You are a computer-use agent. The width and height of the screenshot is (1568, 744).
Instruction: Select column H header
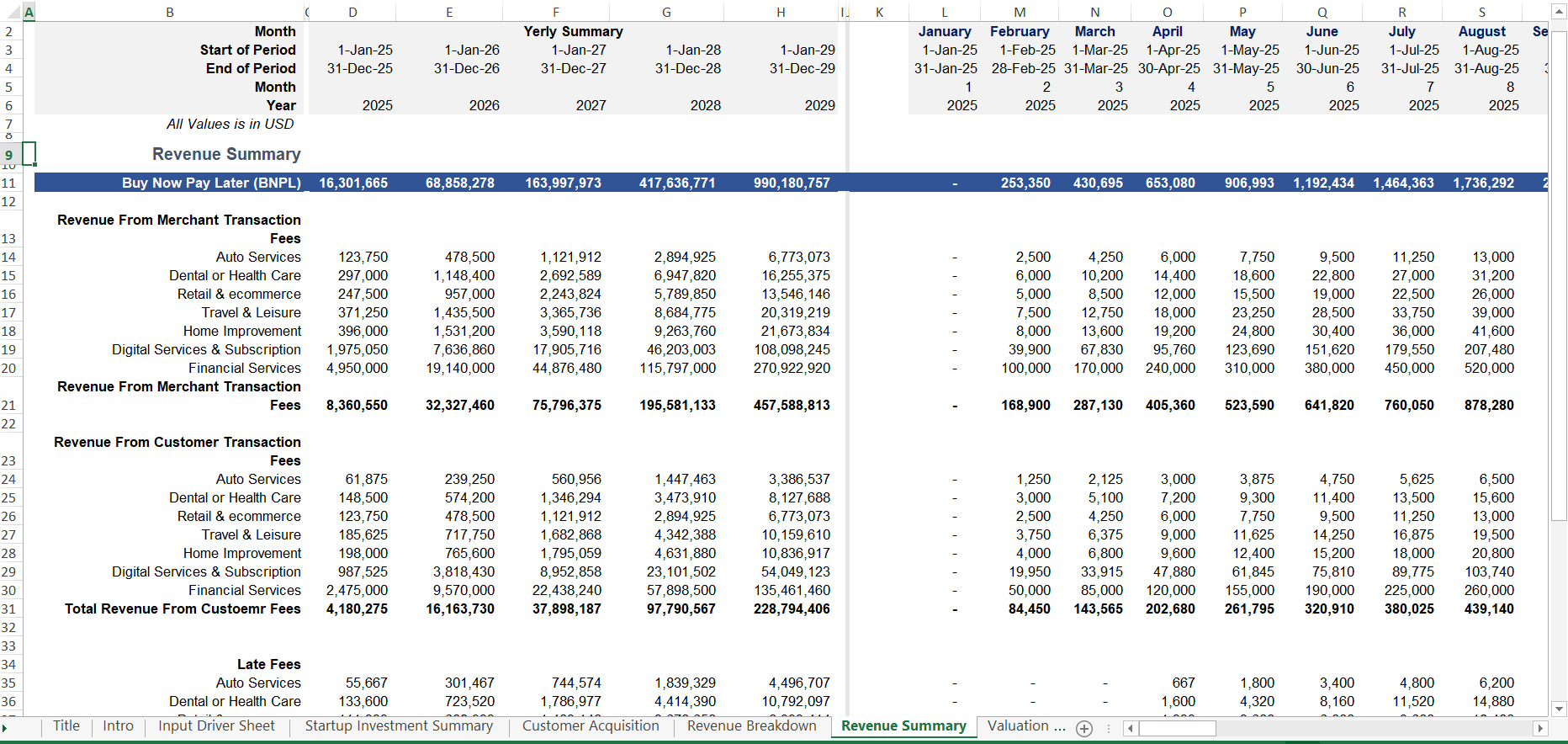coord(781,12)
